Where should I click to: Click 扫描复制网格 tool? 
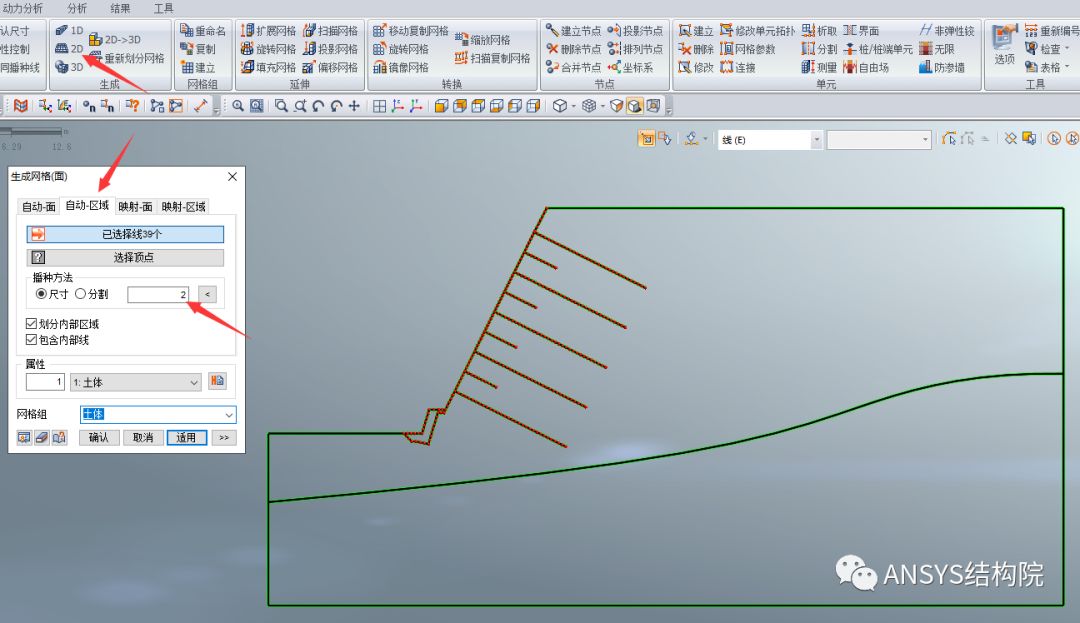pos(492,58)
